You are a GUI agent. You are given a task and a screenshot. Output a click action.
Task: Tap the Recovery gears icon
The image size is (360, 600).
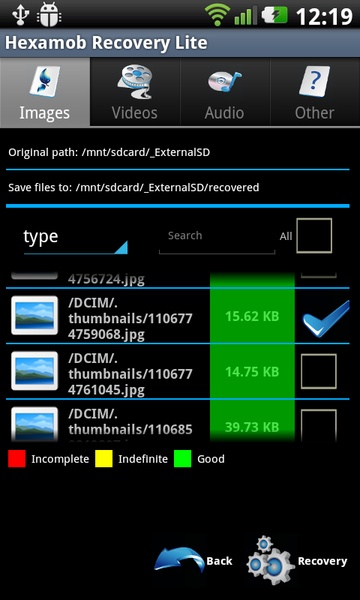click(x=270, y=560)
